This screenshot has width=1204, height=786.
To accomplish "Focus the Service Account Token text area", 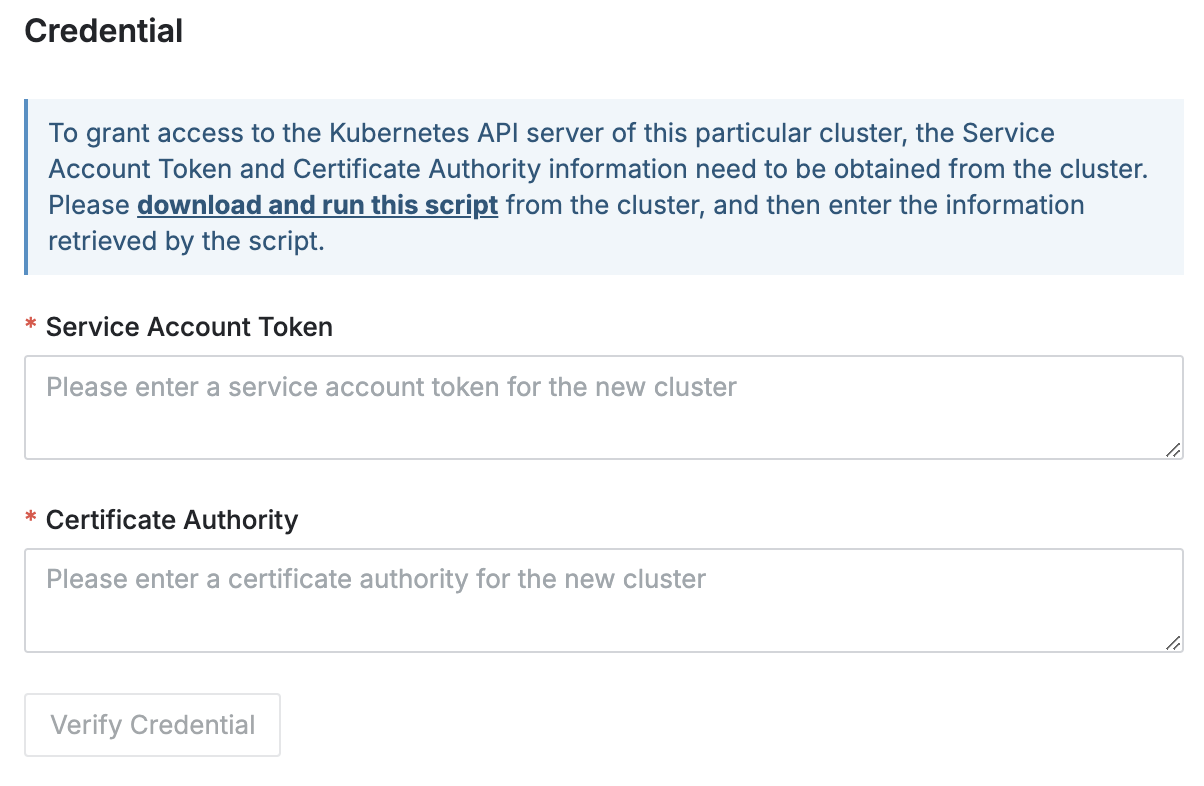I will [603, 407].
